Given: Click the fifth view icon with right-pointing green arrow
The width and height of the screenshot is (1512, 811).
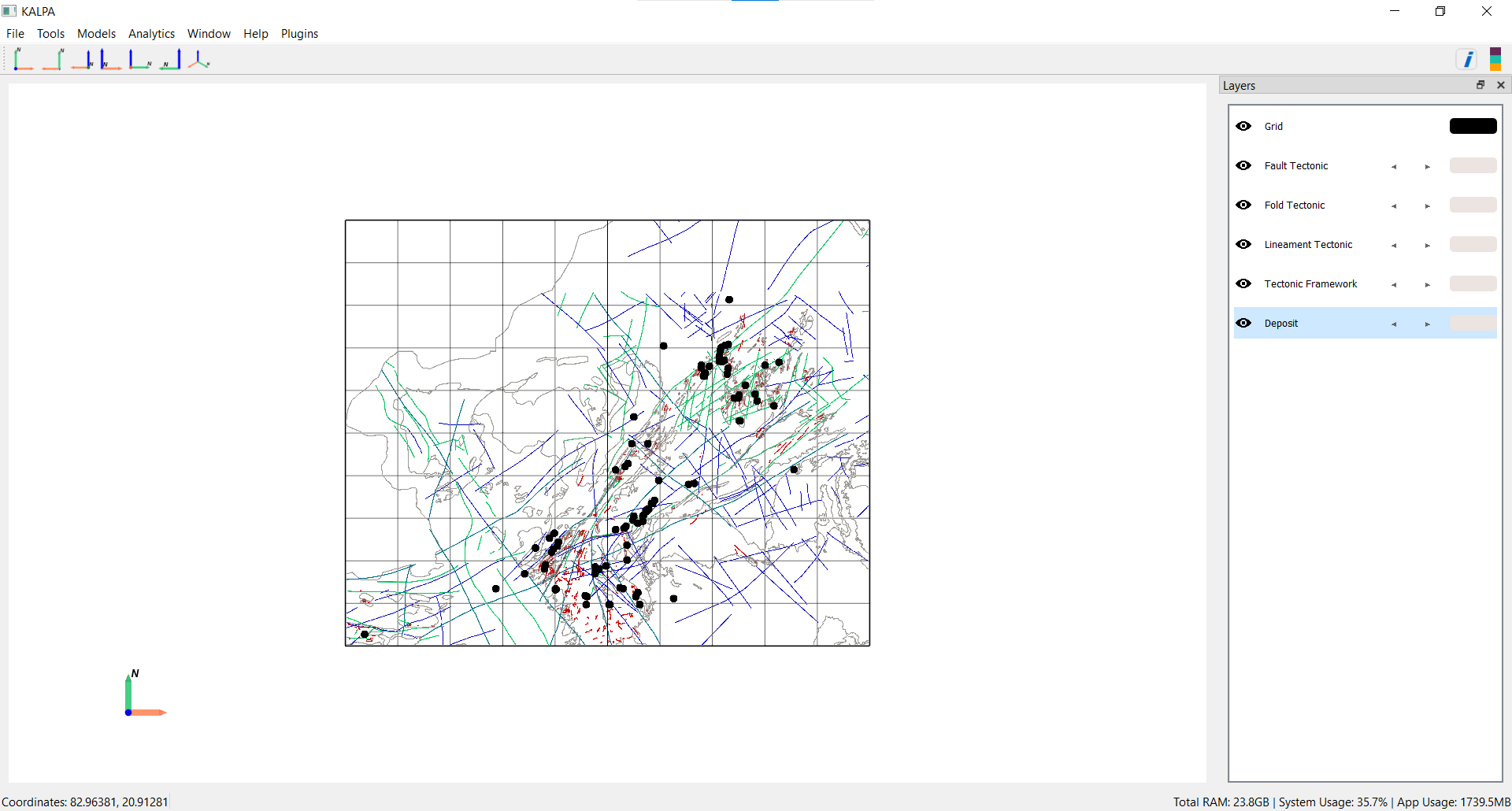Looking at the screenshot, I should [x=140, y=60].
